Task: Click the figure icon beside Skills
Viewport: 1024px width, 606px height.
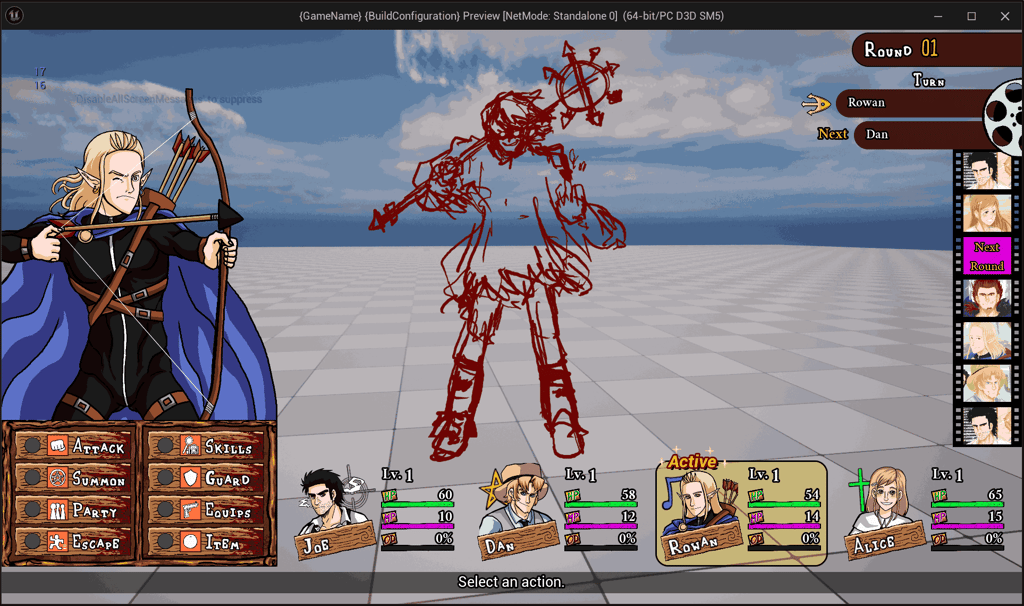Action: [190, 445]
